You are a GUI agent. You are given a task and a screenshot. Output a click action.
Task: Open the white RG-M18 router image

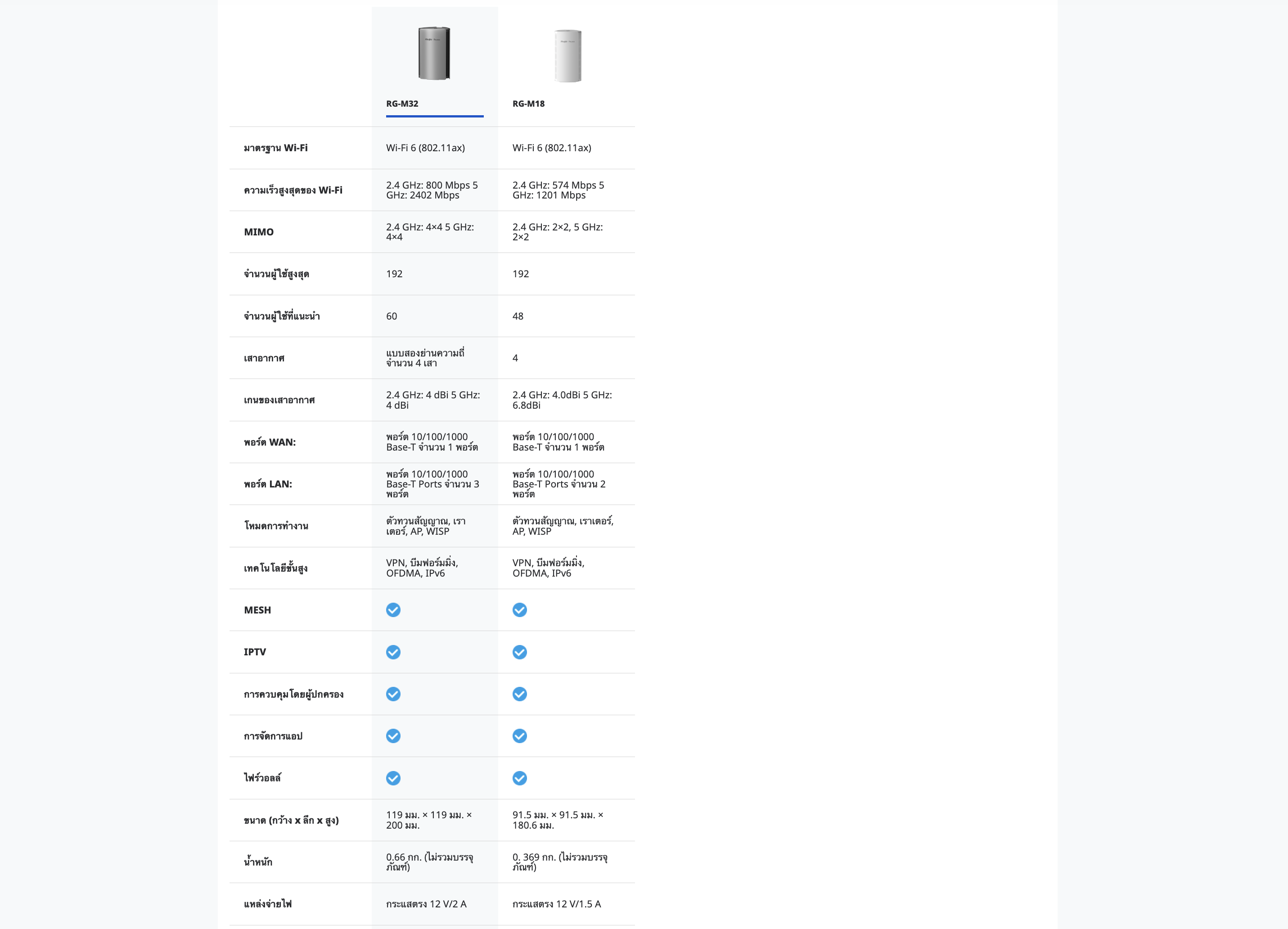pyautogui.click(x=568, y=56)
